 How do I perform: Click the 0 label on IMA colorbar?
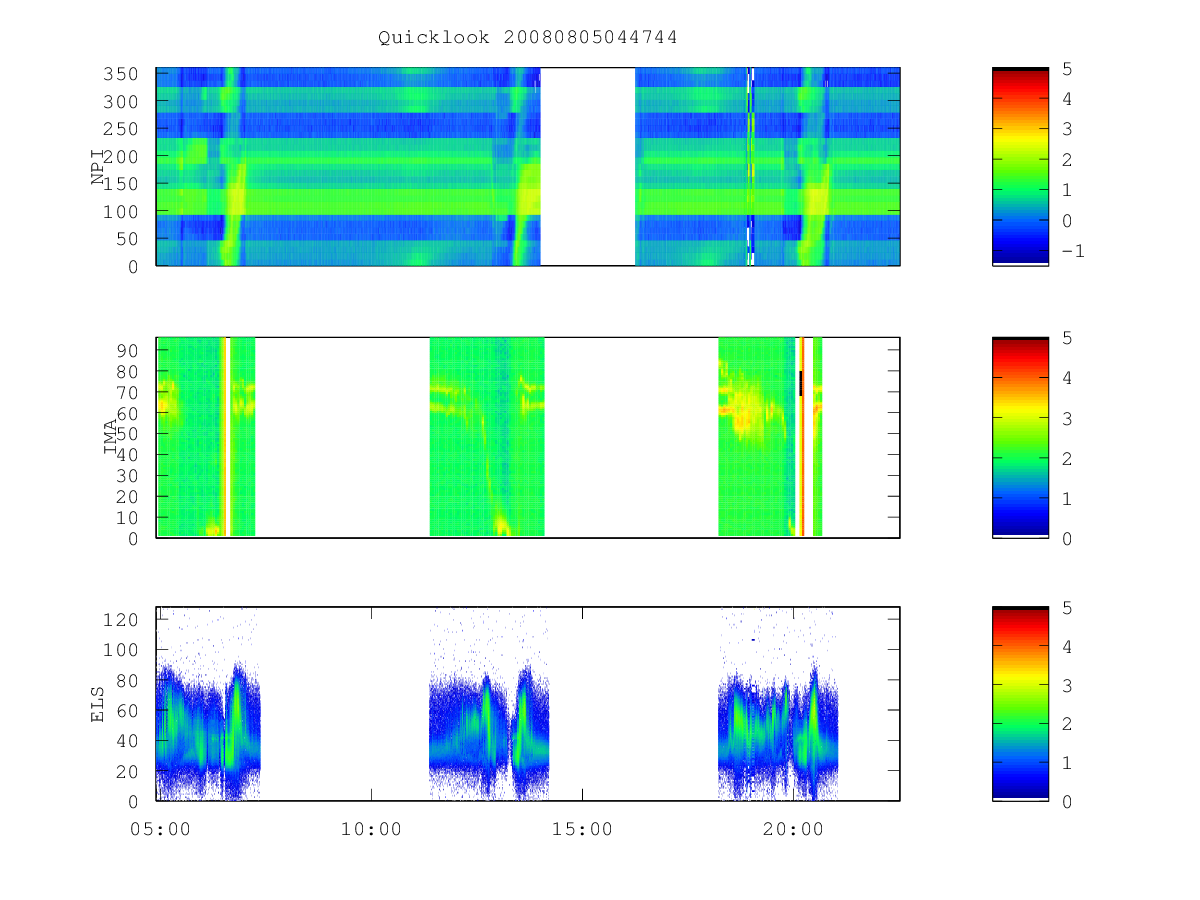[1067, 538]
